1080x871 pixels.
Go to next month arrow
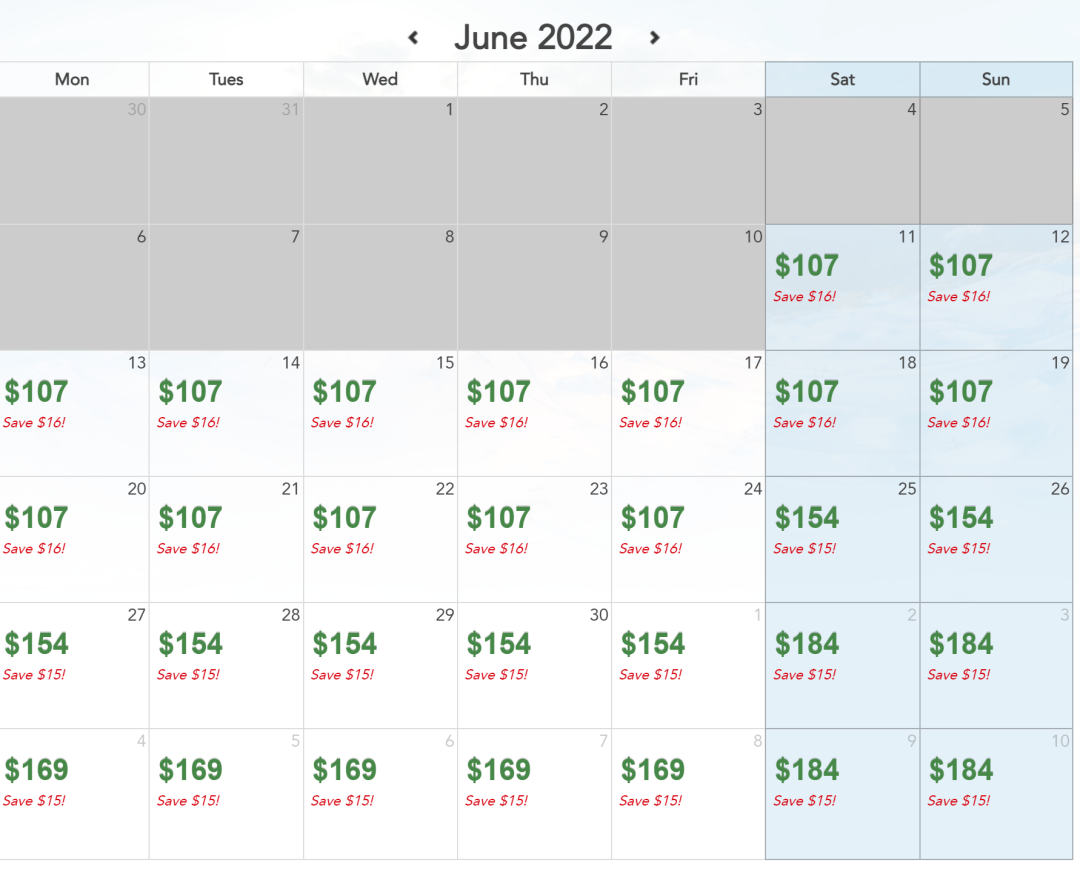tap(654, 37)
